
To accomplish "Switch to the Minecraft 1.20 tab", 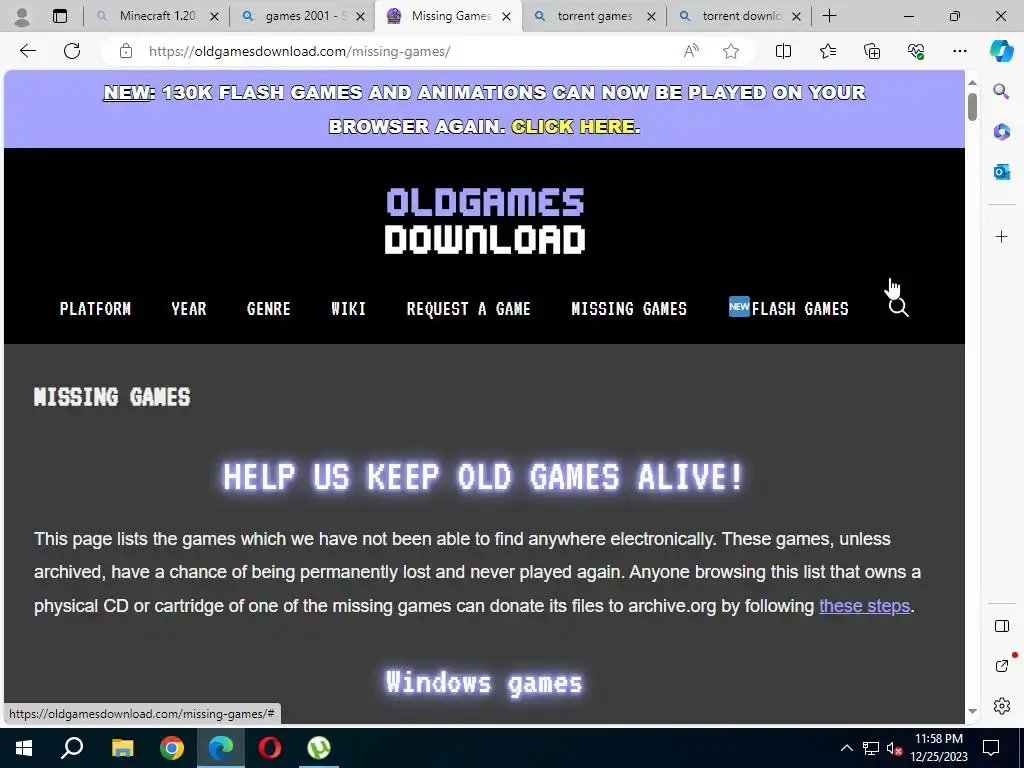I will point(157,16).
